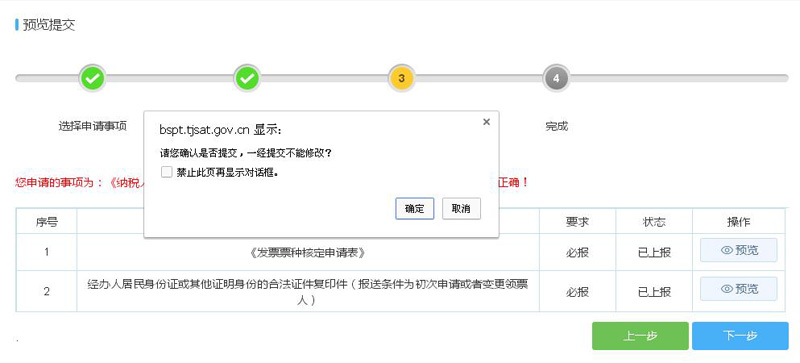800x363 pixels.
Task: Select the 选择申请事项 step label
Action: click(92, 127)
